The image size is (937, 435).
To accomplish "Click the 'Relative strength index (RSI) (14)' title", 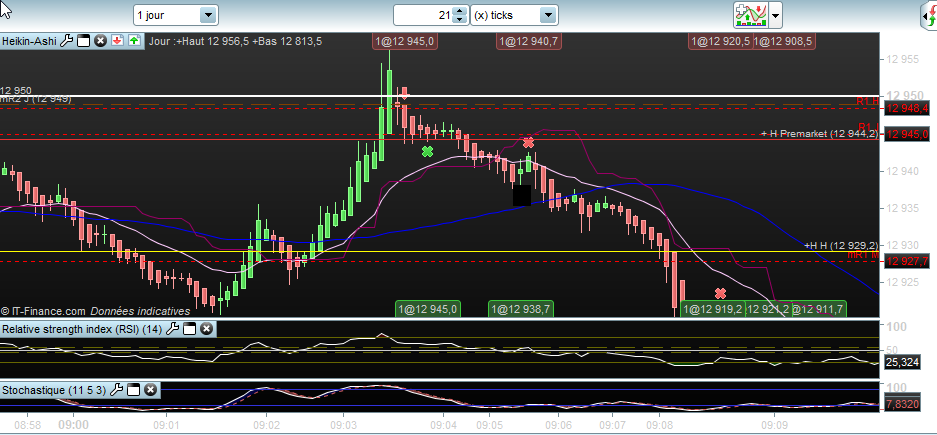I will point(82,329).
